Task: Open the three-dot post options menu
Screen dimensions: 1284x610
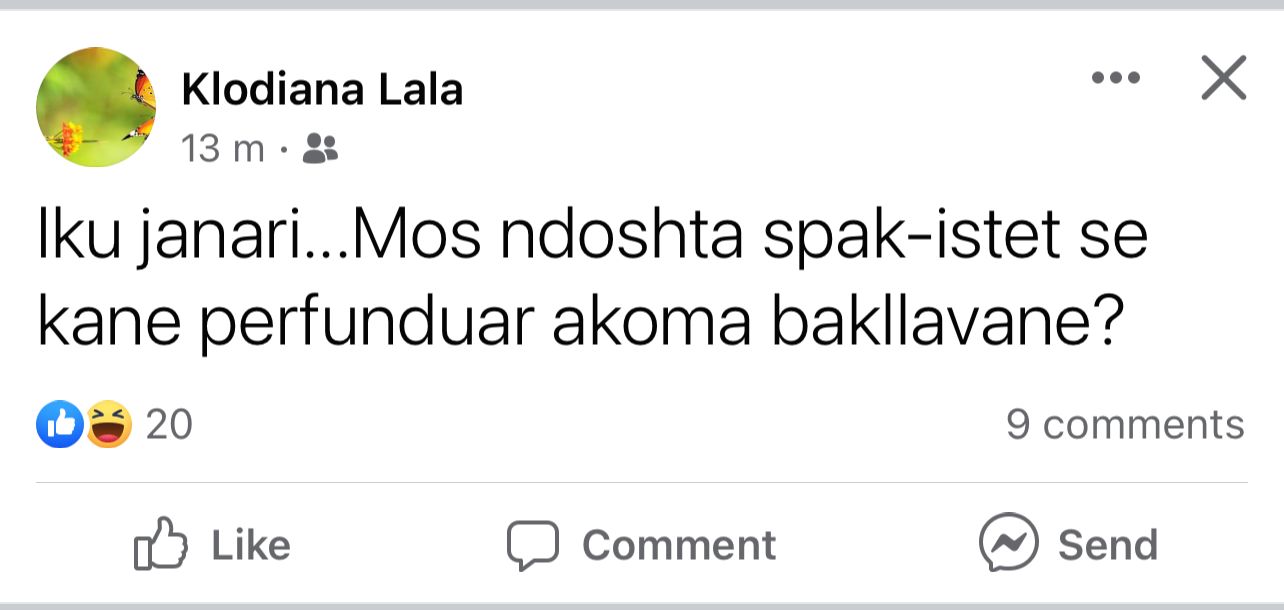Action: [x=1117, y=78]
